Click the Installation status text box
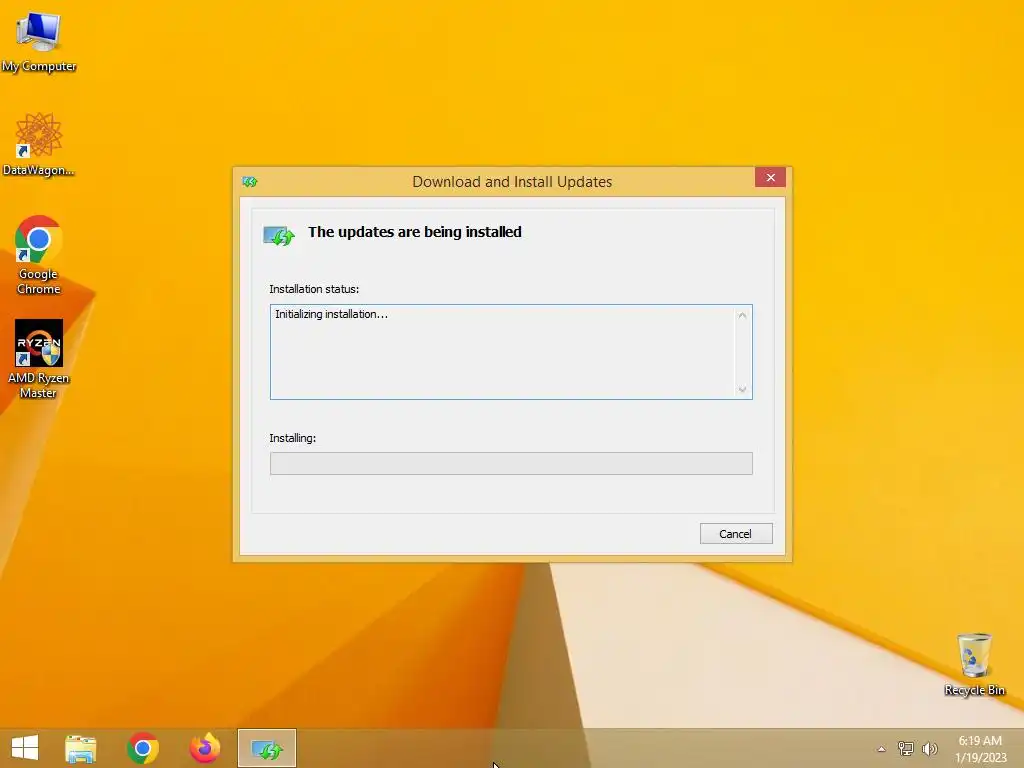Viewport: 1024px width, 768px height. [x=511, y=351]
